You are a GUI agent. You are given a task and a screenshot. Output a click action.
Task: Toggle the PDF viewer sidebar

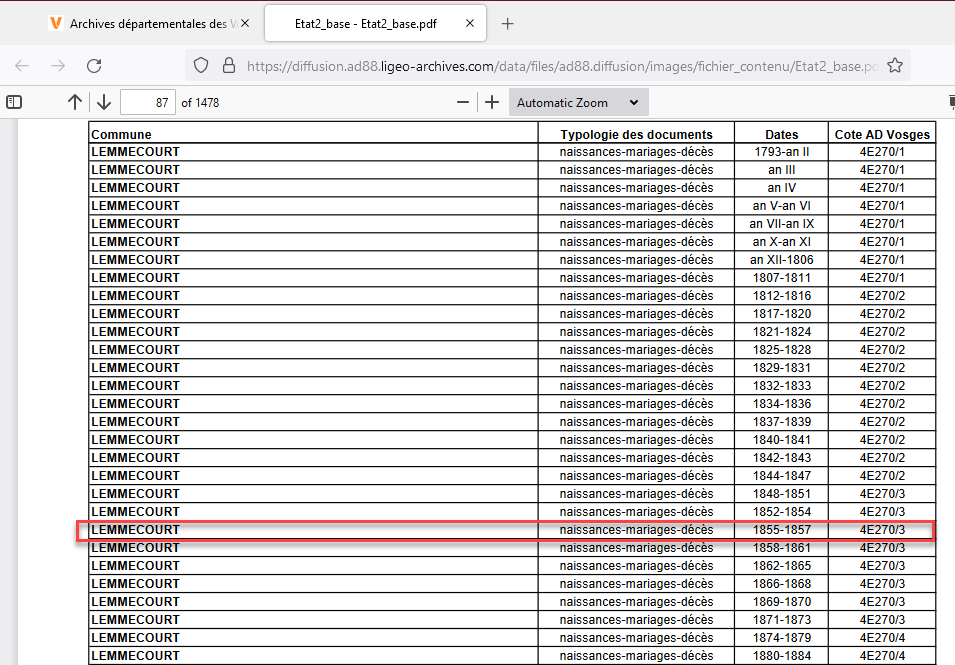click(13, 102)
